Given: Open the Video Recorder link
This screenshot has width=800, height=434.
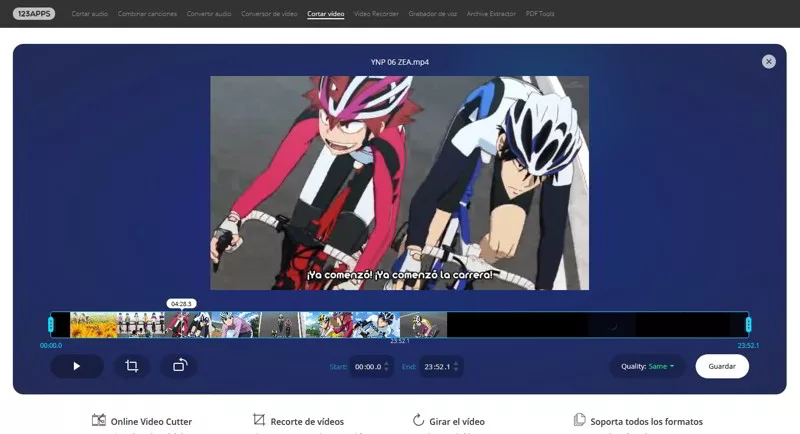Looking at the screenshot, I should tap(377, 14).
